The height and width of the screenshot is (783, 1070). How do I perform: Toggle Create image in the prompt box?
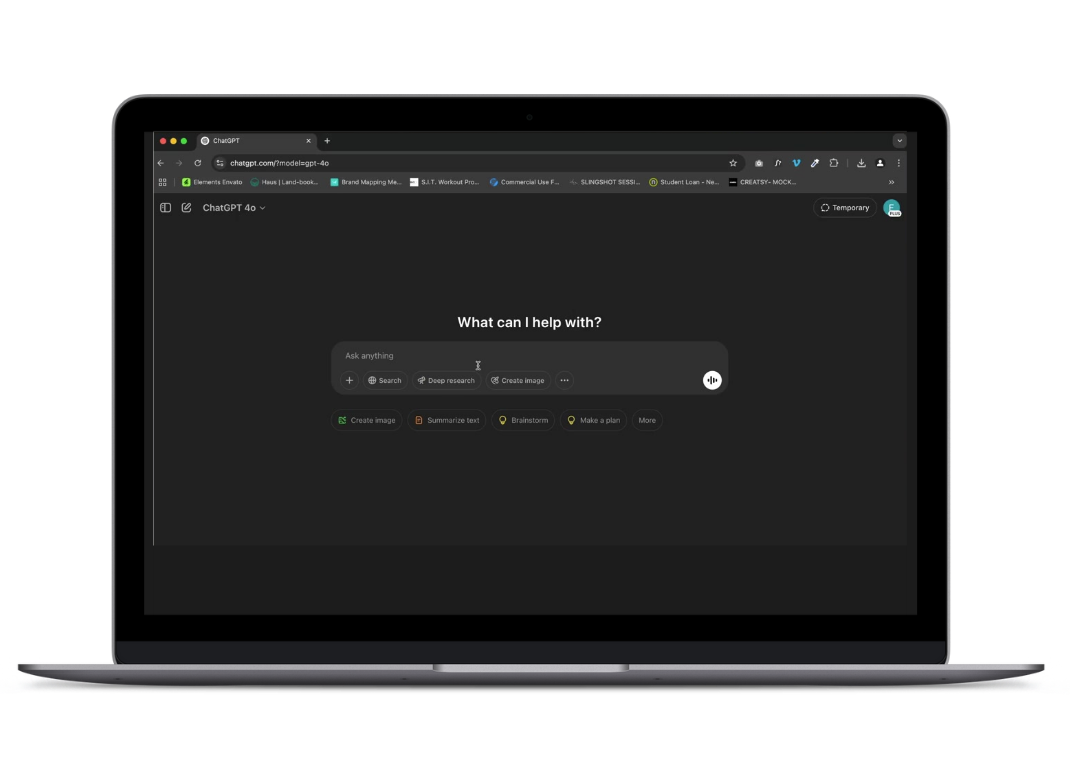tap(518, 380)
